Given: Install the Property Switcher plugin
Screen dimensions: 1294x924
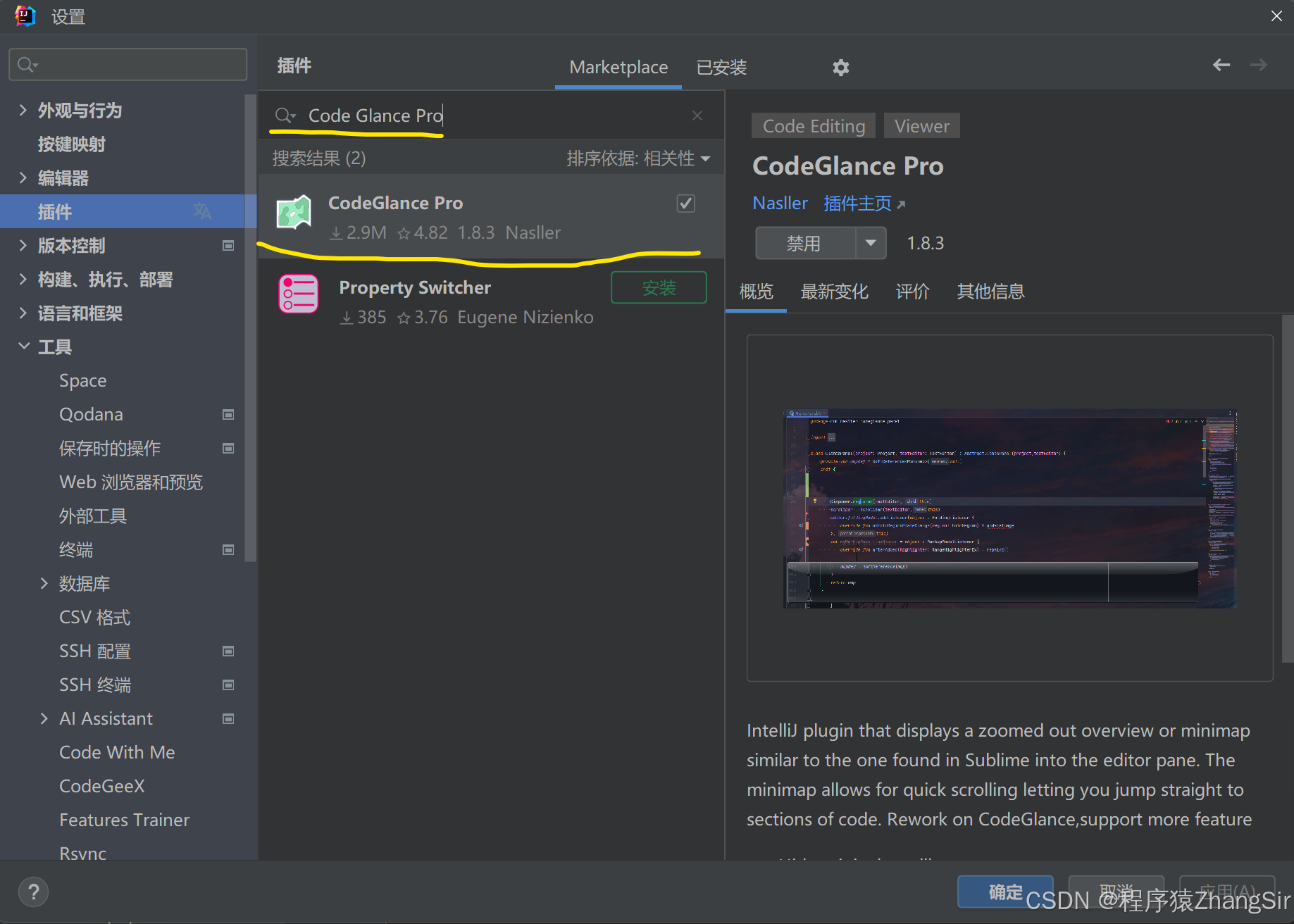Looking at the screenshot, I should 659,287.
